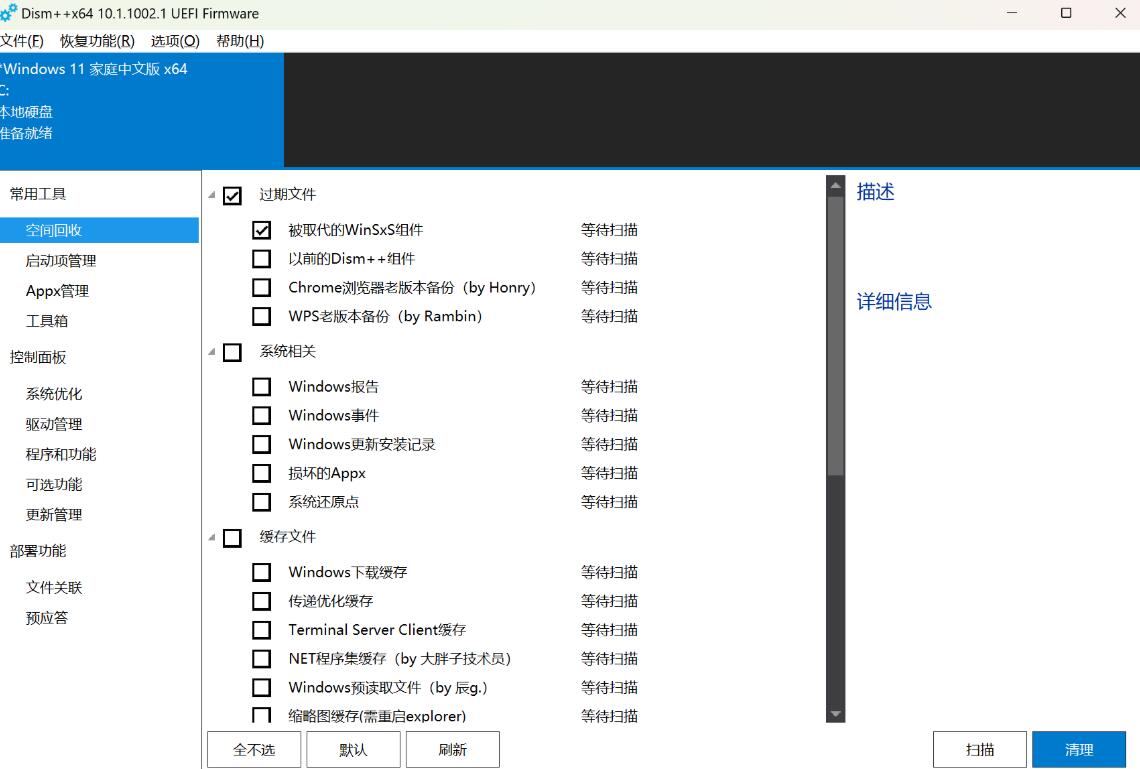Minimize the Dism++ window
The height and width of the screenshot is (769, 1140).
[1012, 13]
